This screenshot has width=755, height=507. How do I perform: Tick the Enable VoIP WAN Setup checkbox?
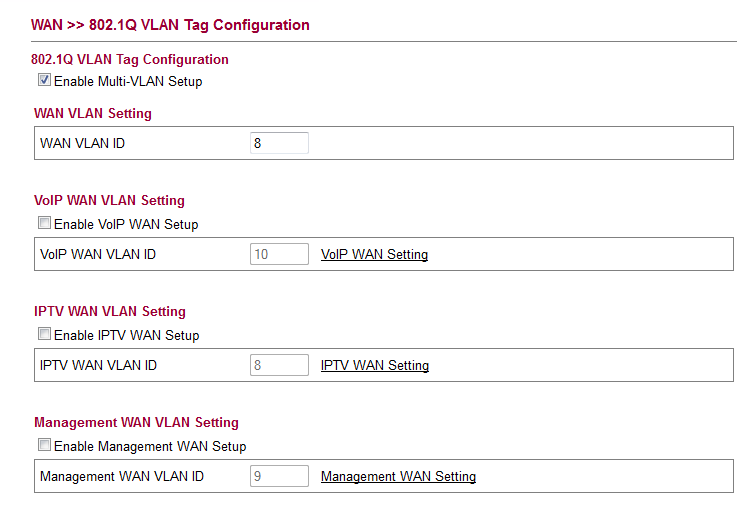pyautogui.click(x=44, y=224)
